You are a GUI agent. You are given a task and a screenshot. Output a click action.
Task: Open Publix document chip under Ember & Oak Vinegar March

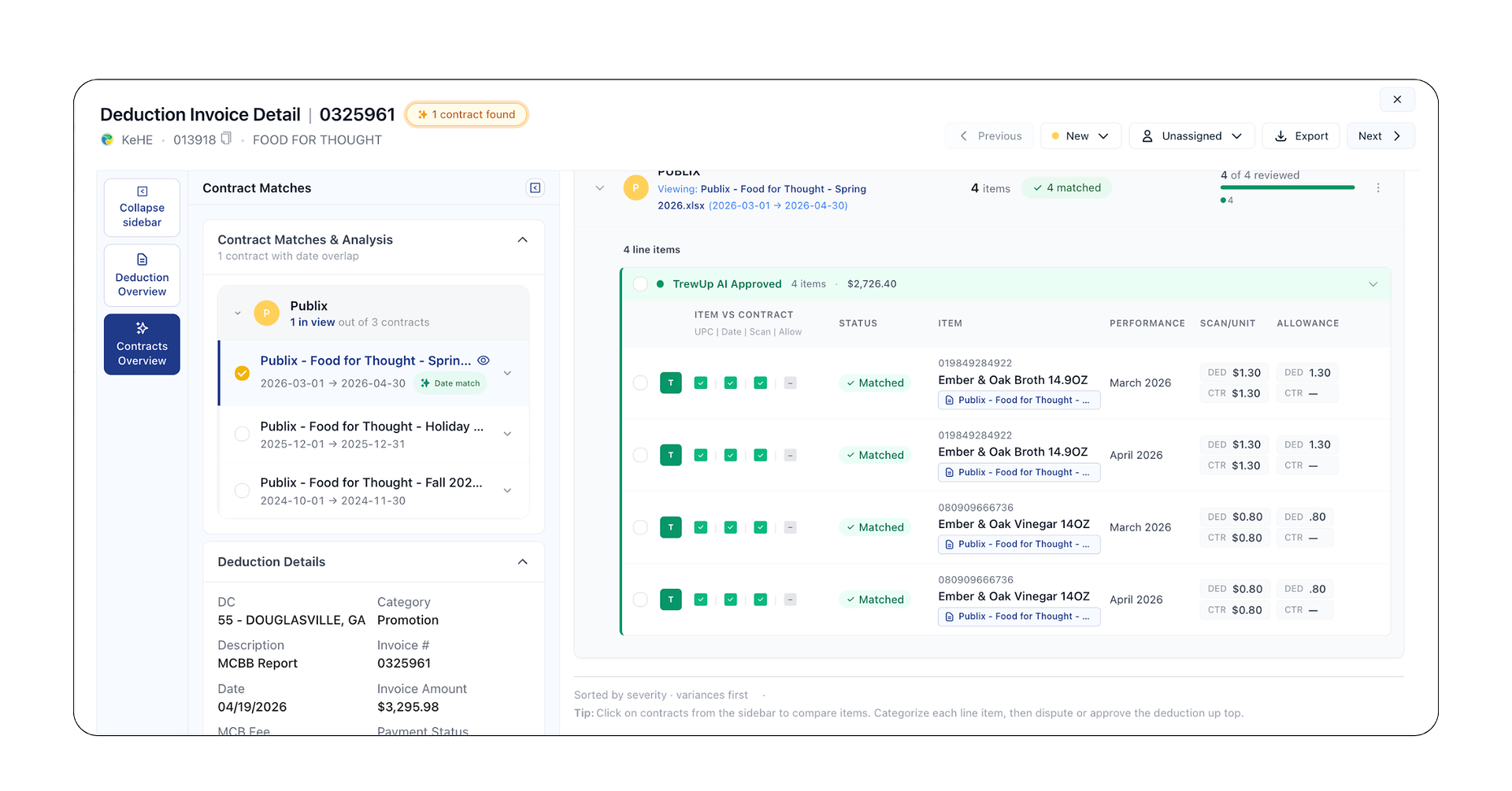[1019, 545]
